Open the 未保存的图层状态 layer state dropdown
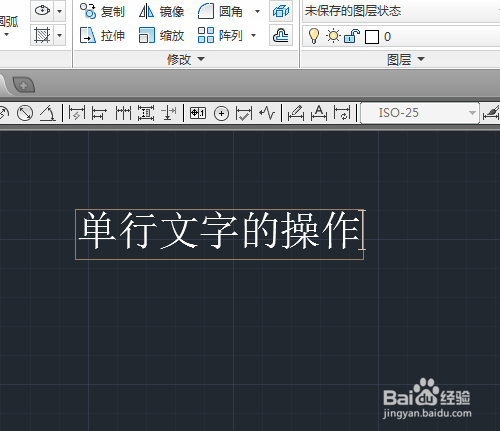The height and width of the screenshot is (431, 500). pos(401,11)
